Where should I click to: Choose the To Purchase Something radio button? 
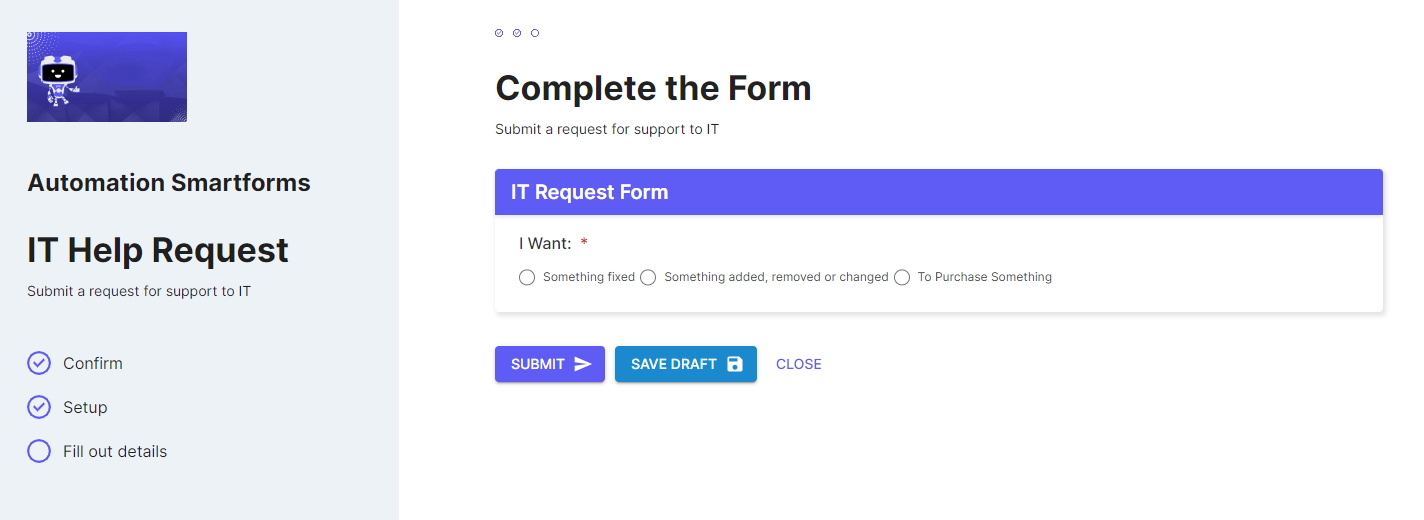pos(902,277)
